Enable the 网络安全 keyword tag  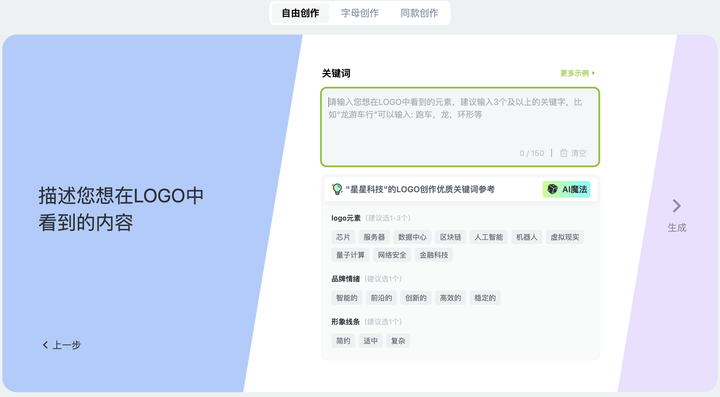pos(392,255)
